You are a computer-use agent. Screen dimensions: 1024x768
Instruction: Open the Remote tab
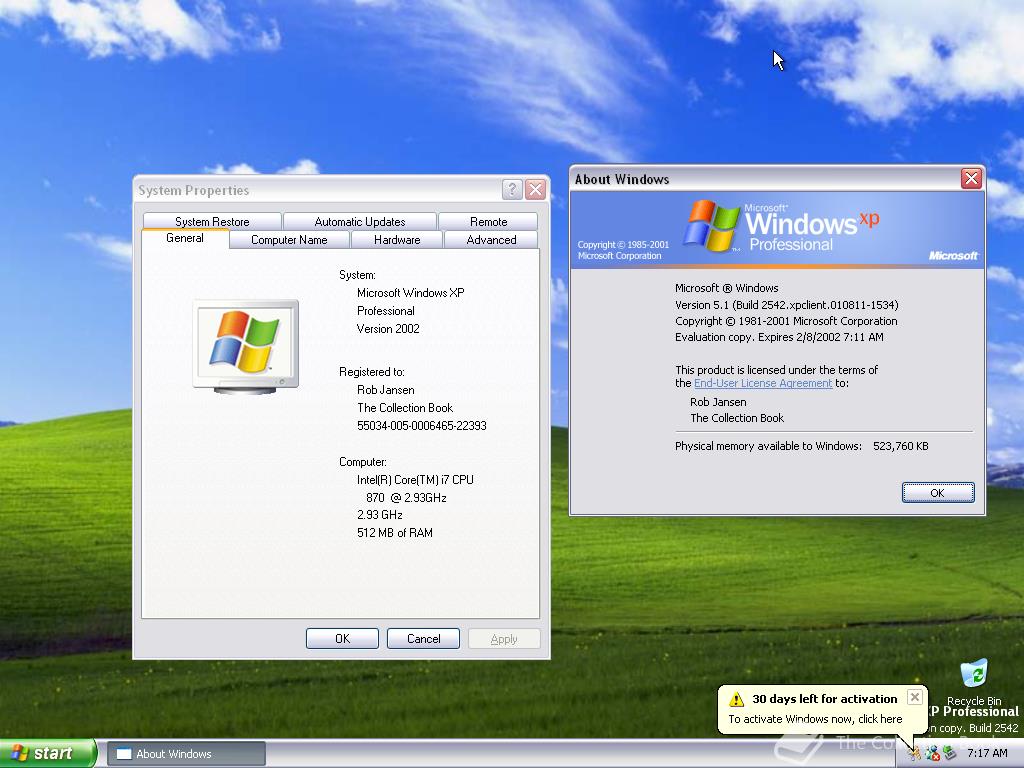tap(488, 221)
